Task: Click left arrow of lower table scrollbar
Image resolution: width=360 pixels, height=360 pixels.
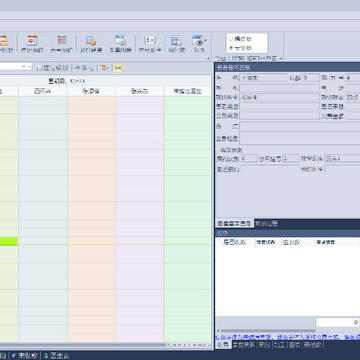Action: (x=218, y=331)
